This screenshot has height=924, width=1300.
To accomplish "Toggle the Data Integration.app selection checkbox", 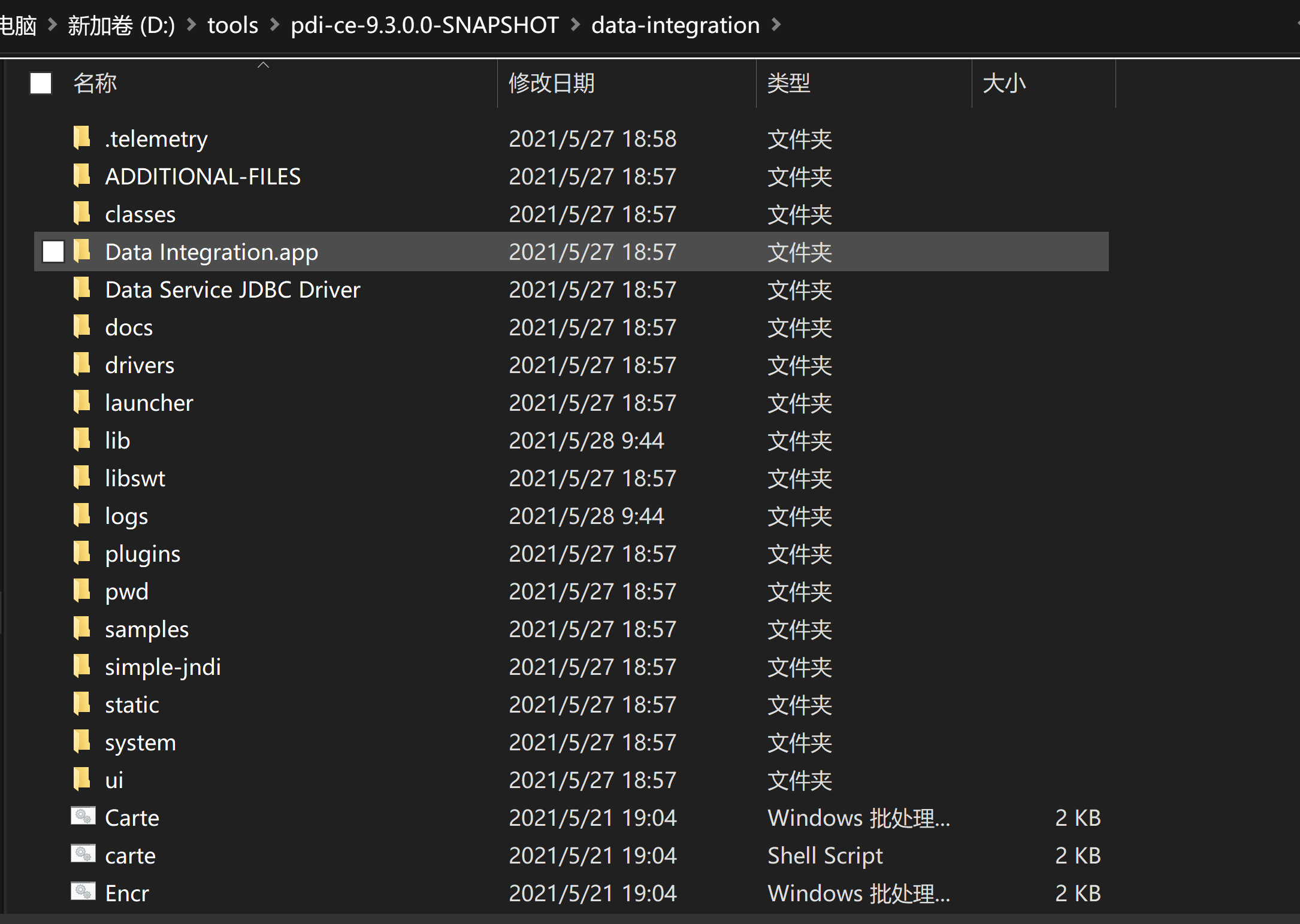I will [54, 252].
